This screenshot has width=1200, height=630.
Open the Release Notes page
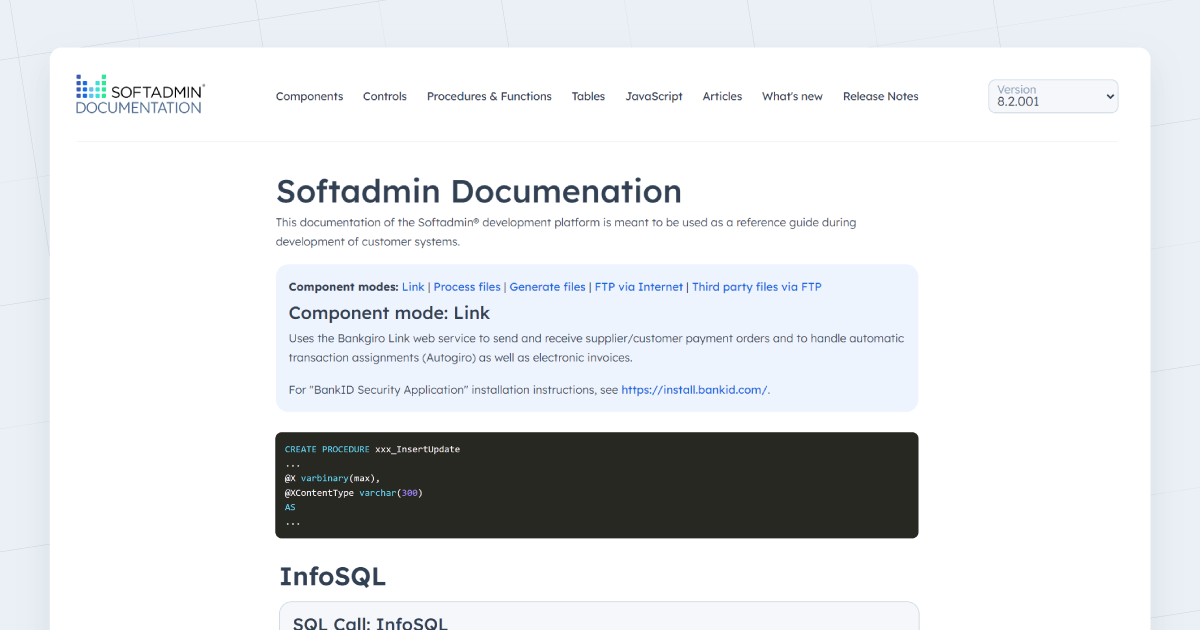click(x=880, y=96)
